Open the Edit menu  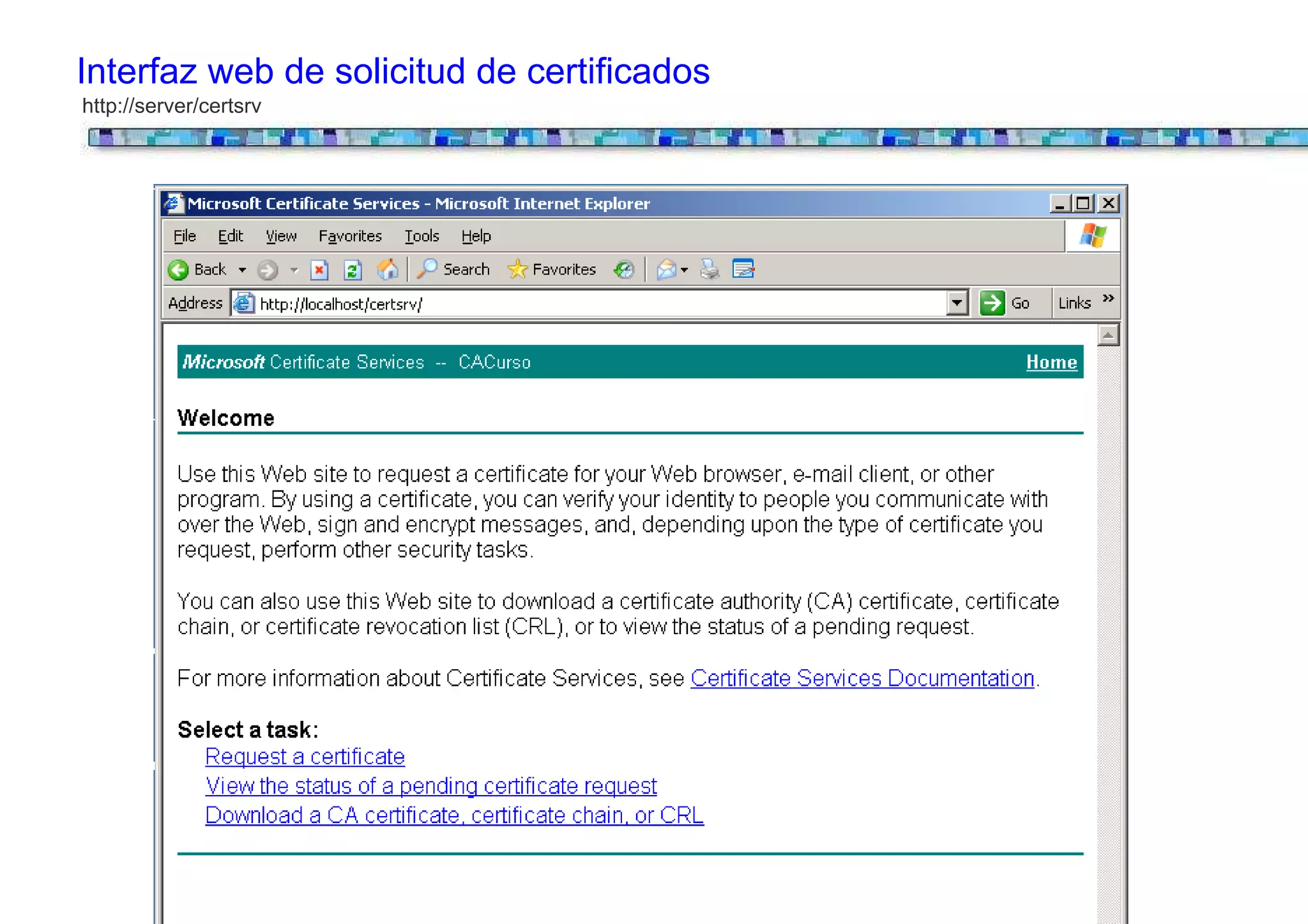[231, 236]
